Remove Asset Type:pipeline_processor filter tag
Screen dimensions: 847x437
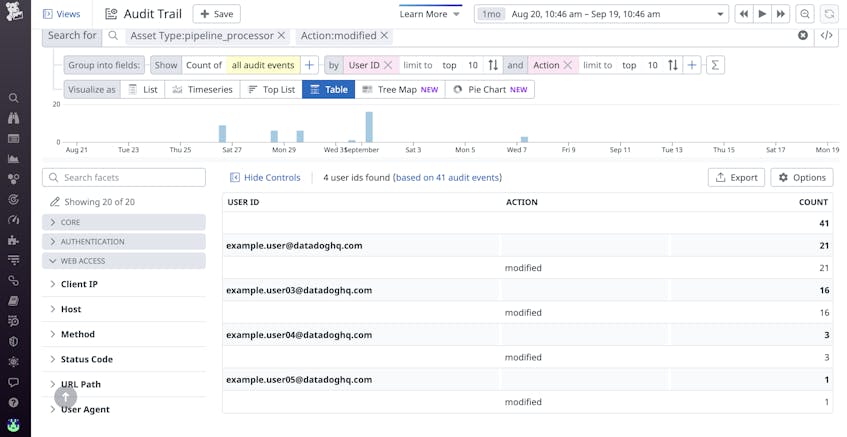[x=281, y=35]
